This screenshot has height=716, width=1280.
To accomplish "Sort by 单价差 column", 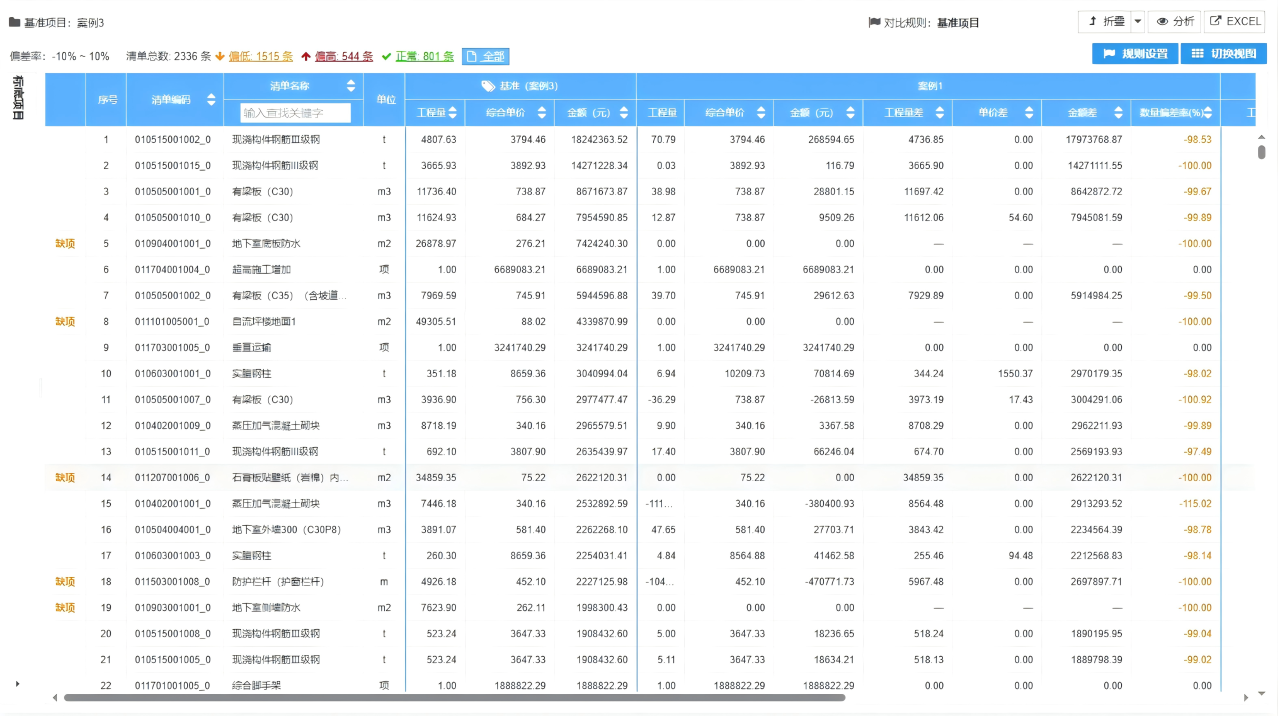I will pos(1030,113).
